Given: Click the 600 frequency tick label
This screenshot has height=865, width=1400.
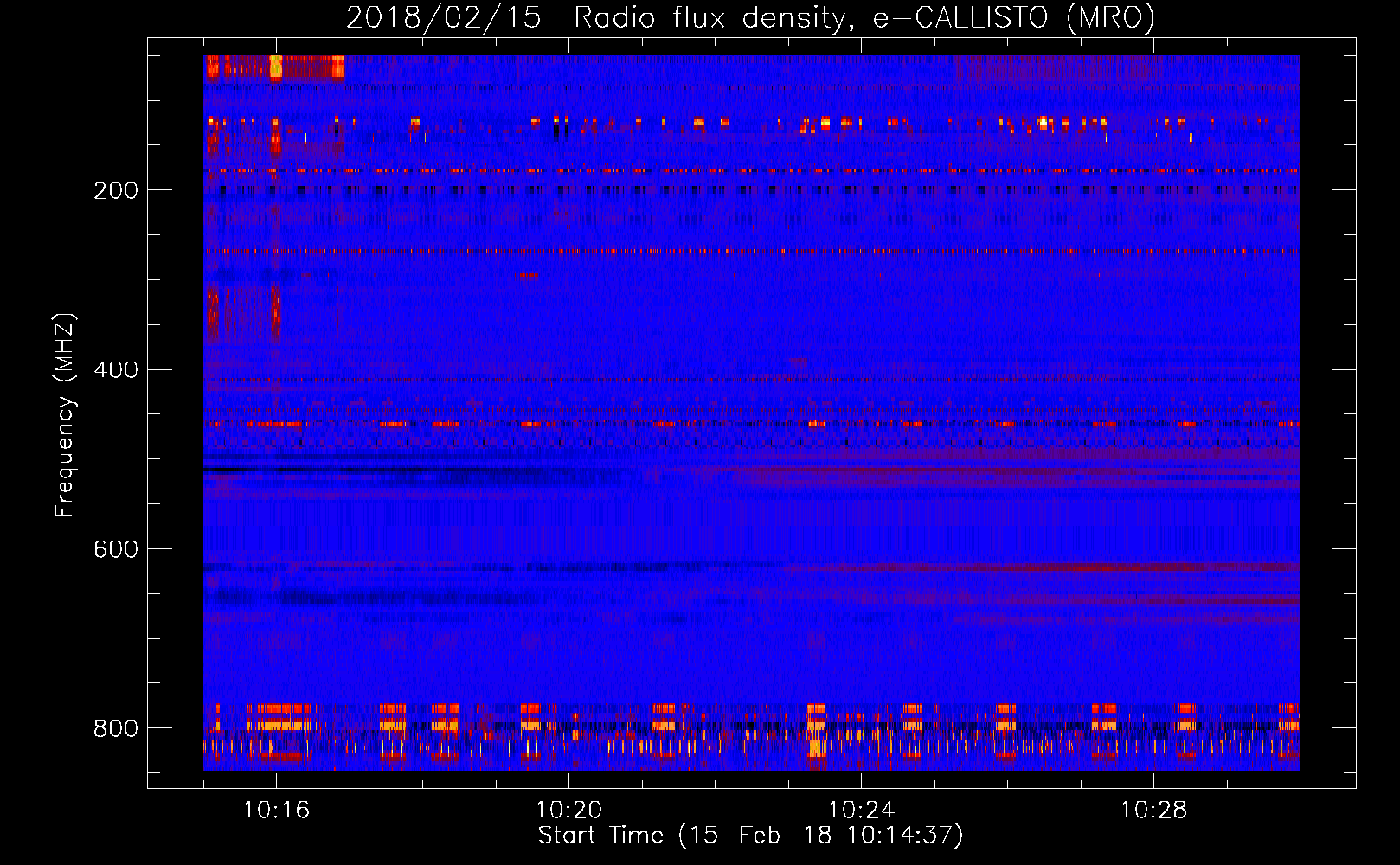Looking at the screenshot, I should (116, 550).
